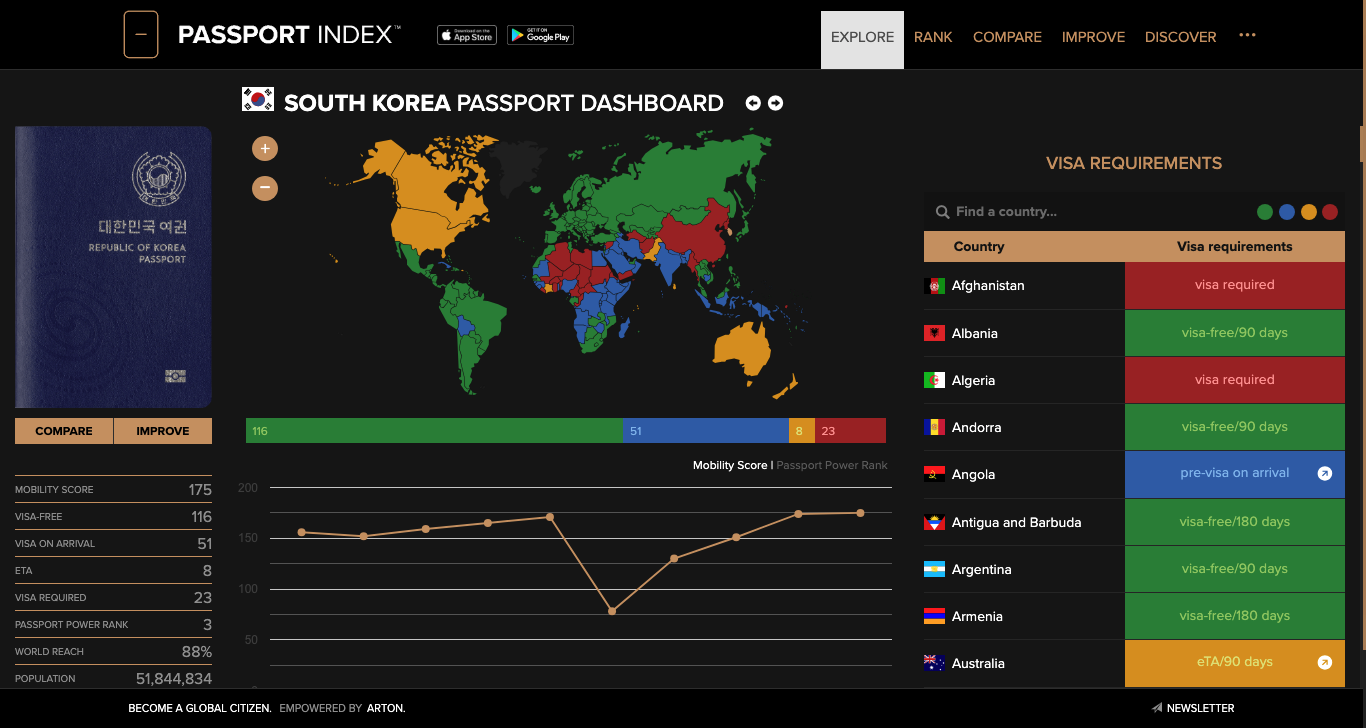This screenshot has height=728, width=1366.
Task: Sort by Country column header
Action: tap(979, 246)
